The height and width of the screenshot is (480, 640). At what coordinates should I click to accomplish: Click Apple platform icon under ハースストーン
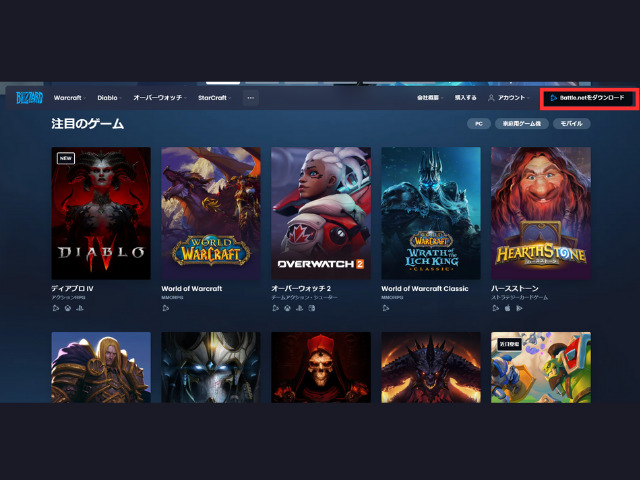click(x=507, y=308)
